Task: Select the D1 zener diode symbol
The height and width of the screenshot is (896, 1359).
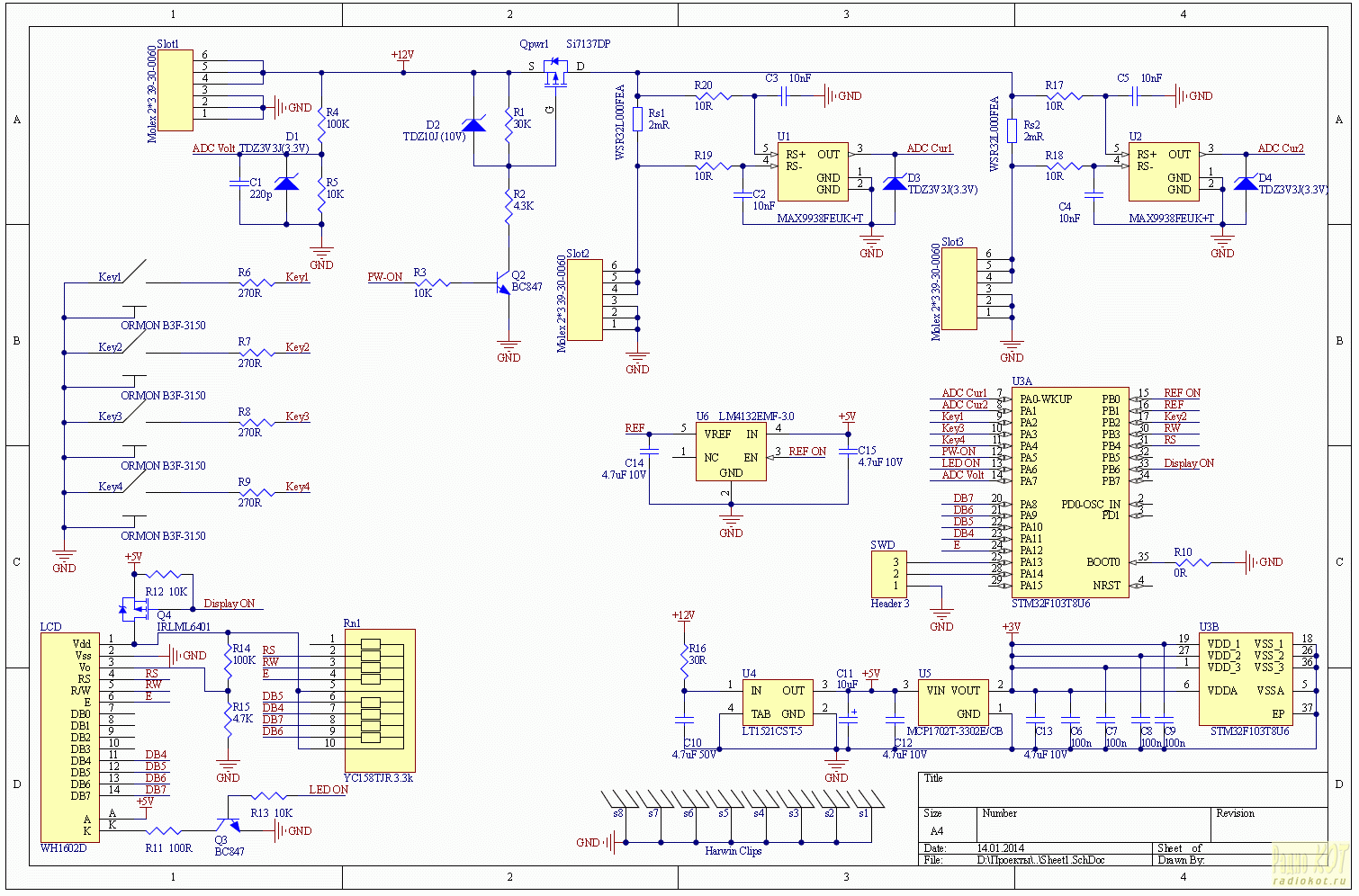Action: [286, 184]
